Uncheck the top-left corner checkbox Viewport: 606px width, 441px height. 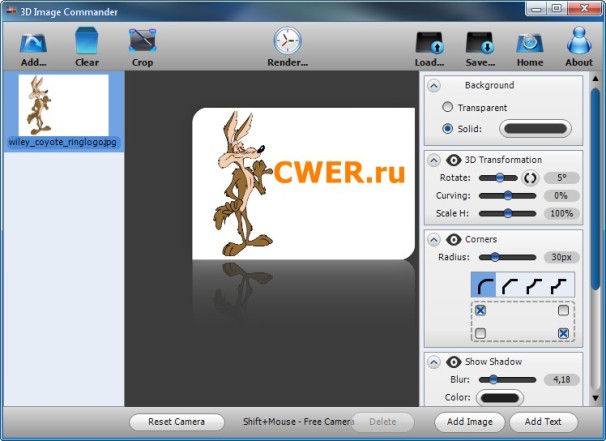pyautogui.click(x=480, y=311)
